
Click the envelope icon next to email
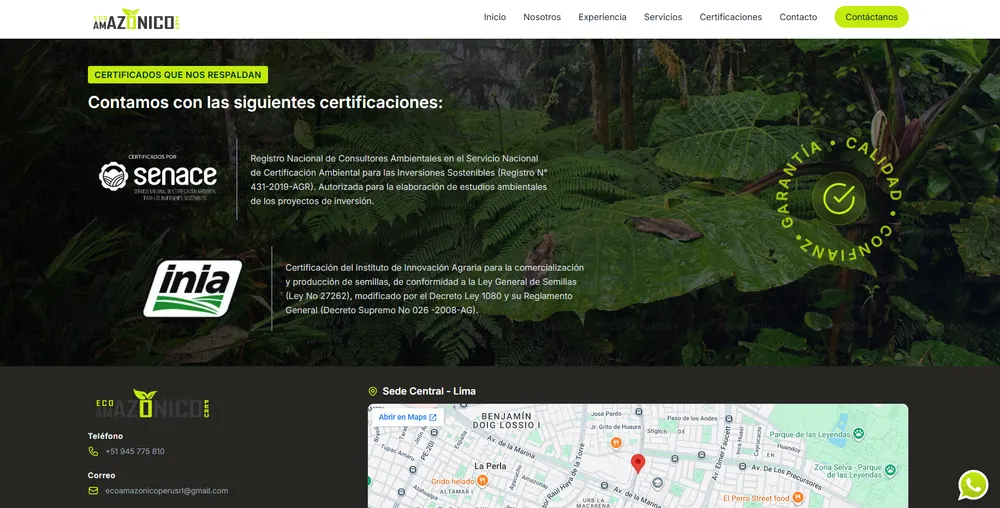93,491
